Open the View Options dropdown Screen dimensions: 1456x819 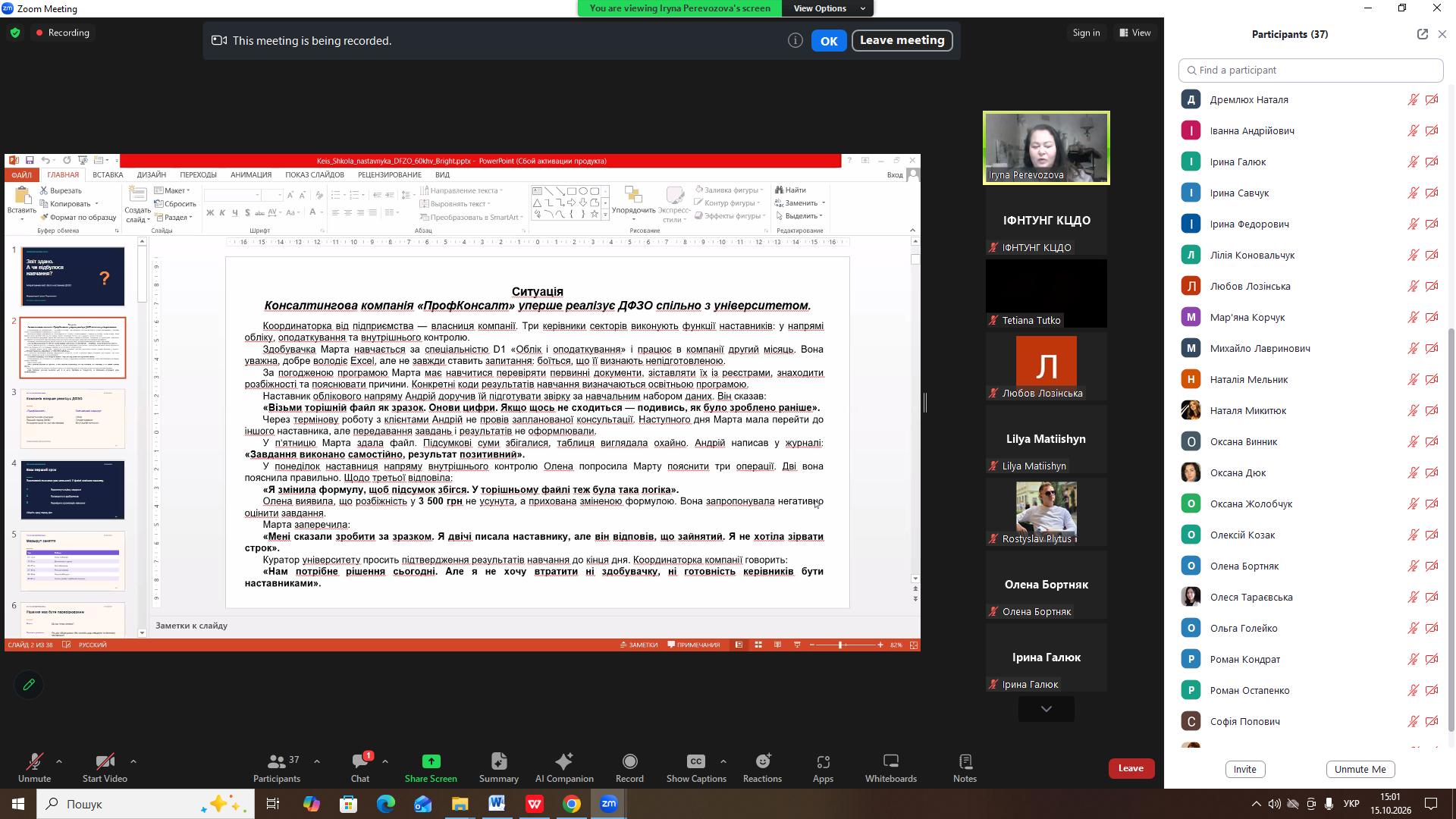pyautogui.click(x=829, y=8)
